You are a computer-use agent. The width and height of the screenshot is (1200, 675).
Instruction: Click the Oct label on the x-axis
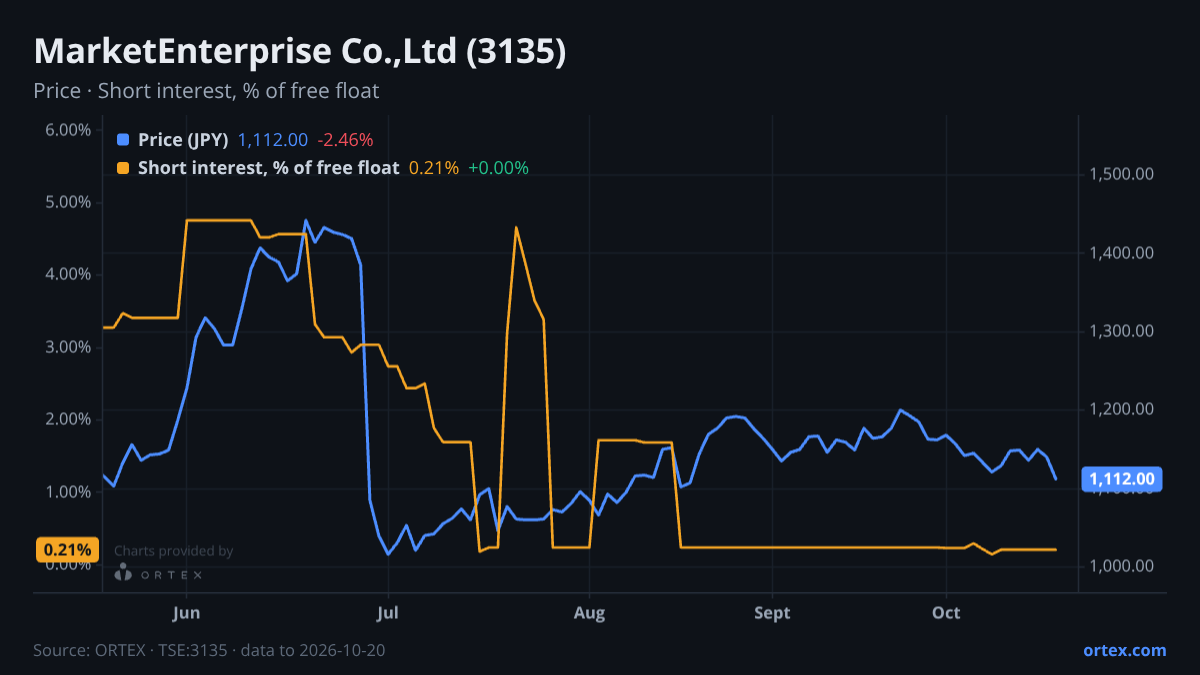pyautogui.click(x=946, y=612)
